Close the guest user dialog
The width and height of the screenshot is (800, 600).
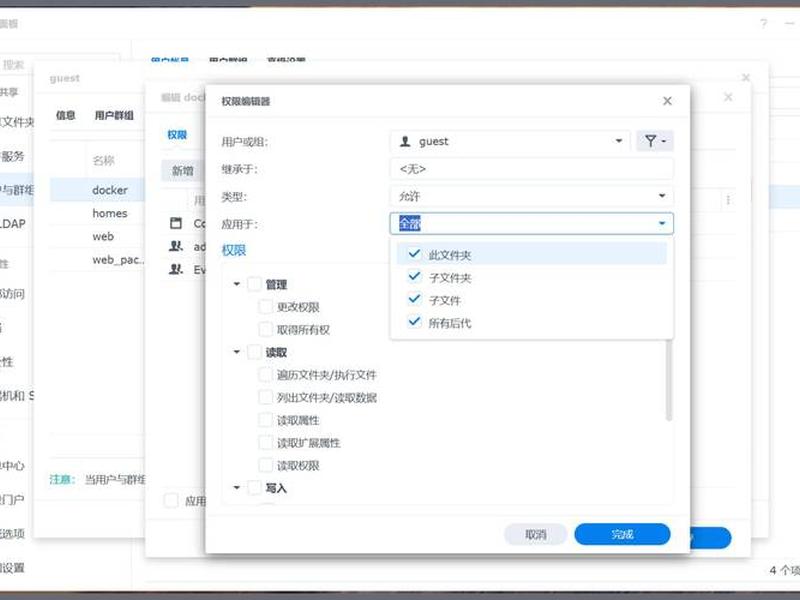(x=746, y=78)
